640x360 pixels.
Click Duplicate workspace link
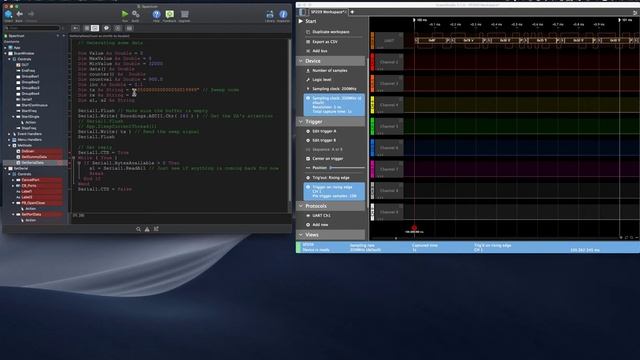click(331, 32)
